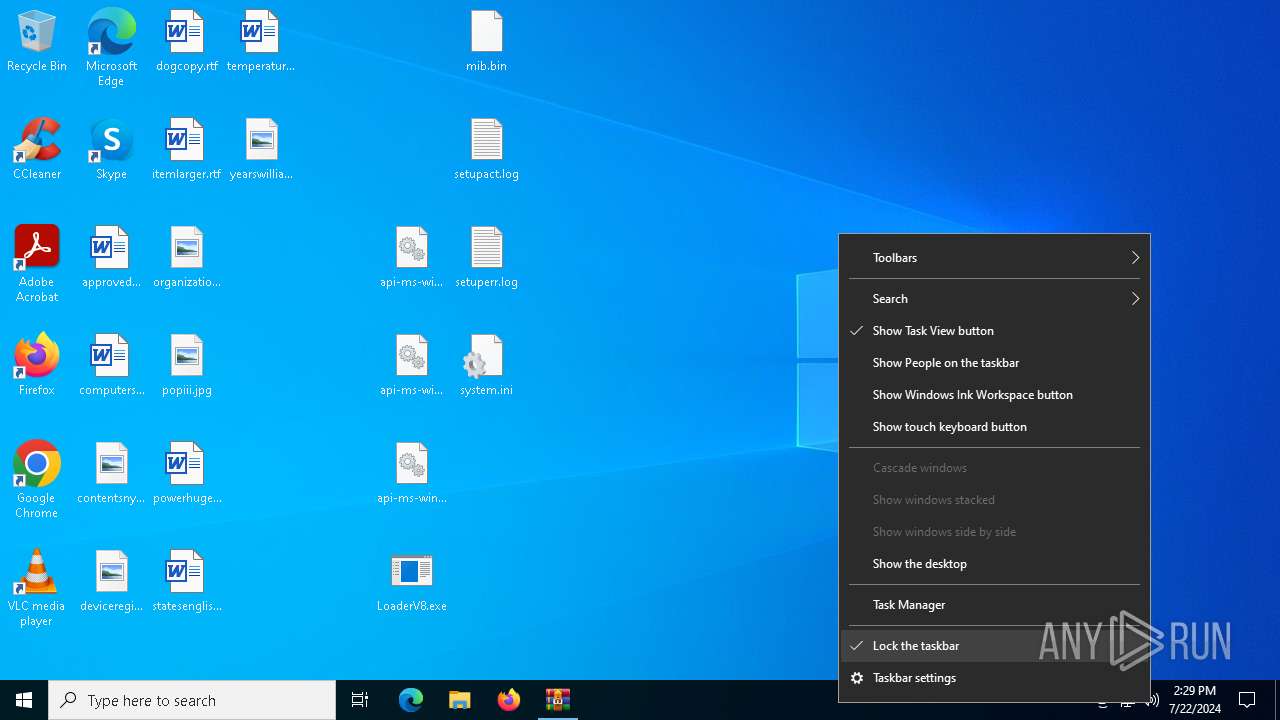The width and height of the screenshot is (1280, 720).
Task: Select the computers... Word document
Action: (x=111, y=366)
